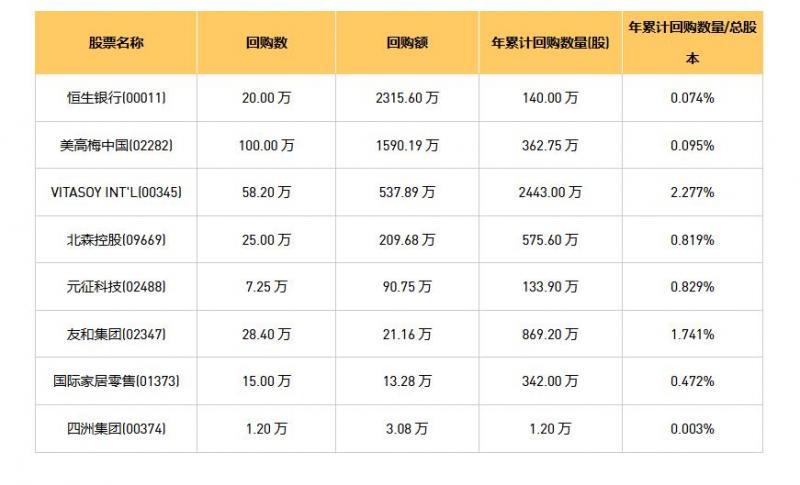Select the 3.08万 buyback amount cell
This screenshot has width=800, height=485.
(408, 429)
